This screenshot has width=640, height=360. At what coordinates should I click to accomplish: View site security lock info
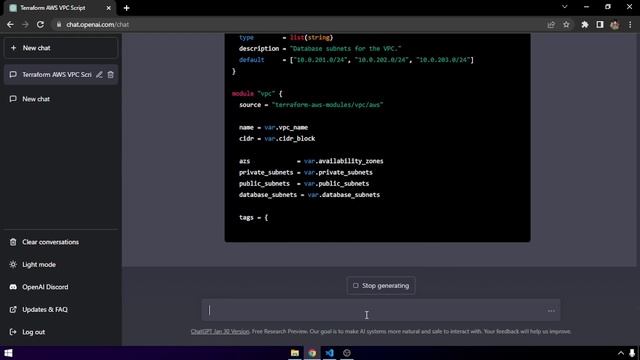(x=59, y=24)
